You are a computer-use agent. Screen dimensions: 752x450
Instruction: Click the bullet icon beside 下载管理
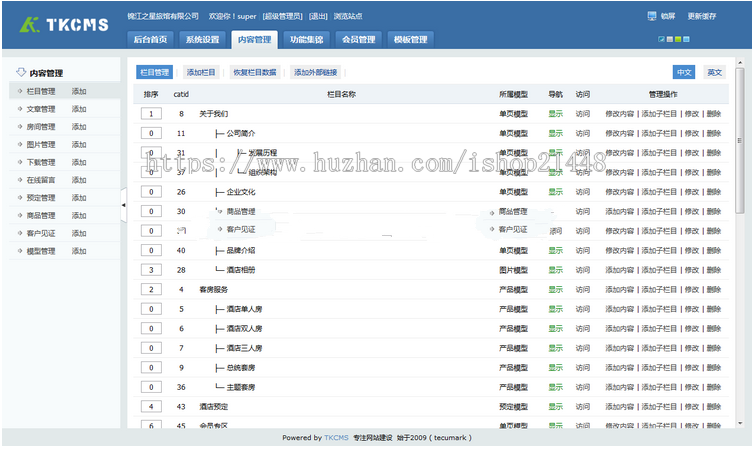pos(20,162)
